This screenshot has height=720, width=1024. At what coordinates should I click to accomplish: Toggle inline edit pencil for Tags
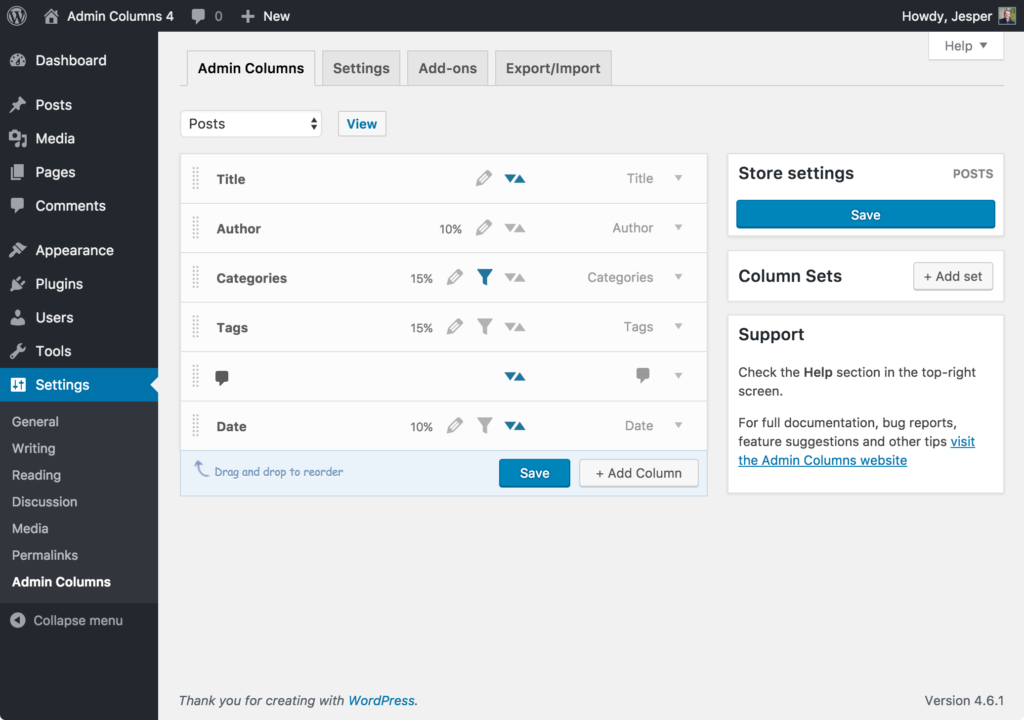pos(455,326)
